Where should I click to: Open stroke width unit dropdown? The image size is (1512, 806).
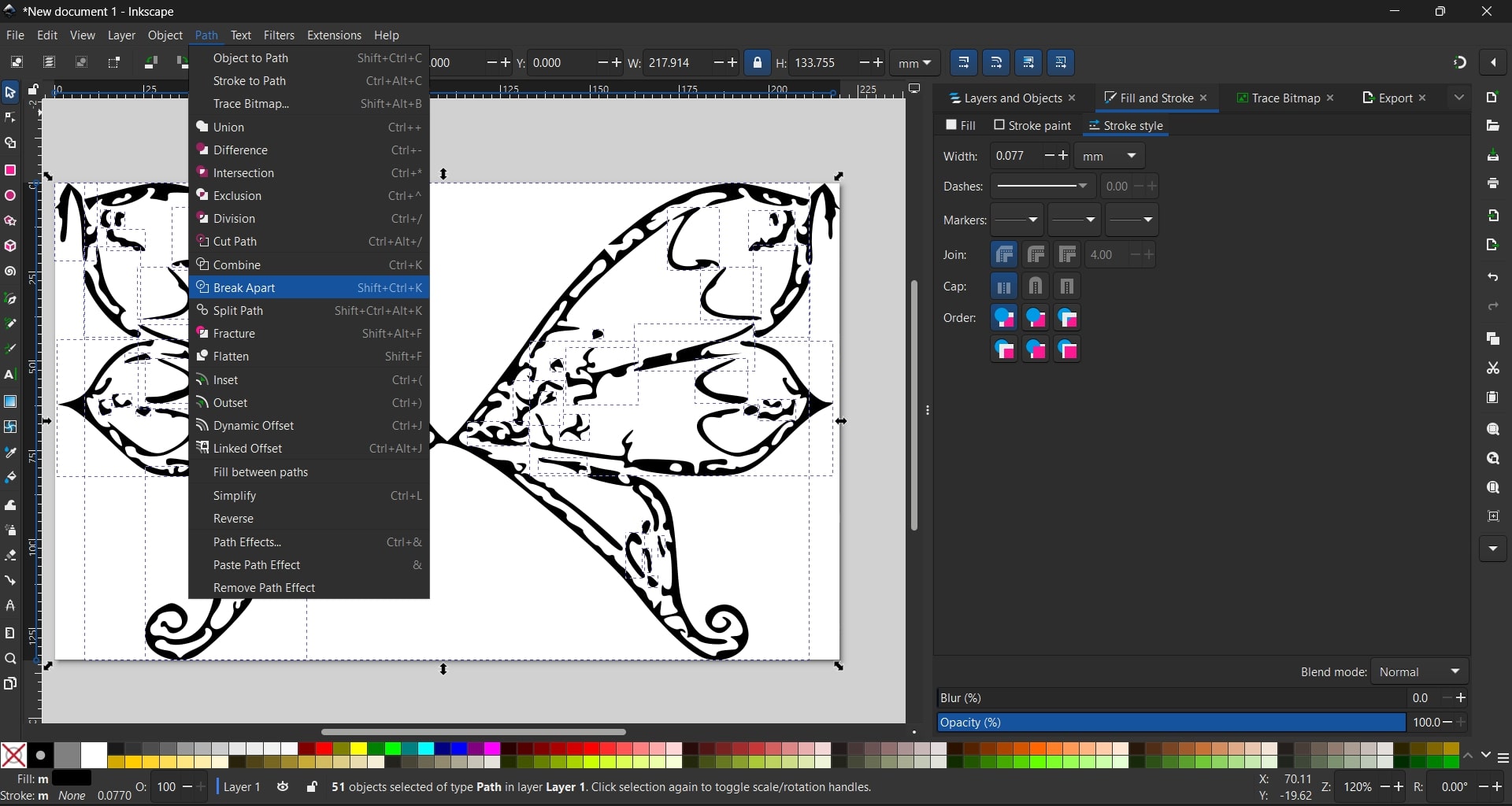pyautogui.click(x=1110, y=156)
